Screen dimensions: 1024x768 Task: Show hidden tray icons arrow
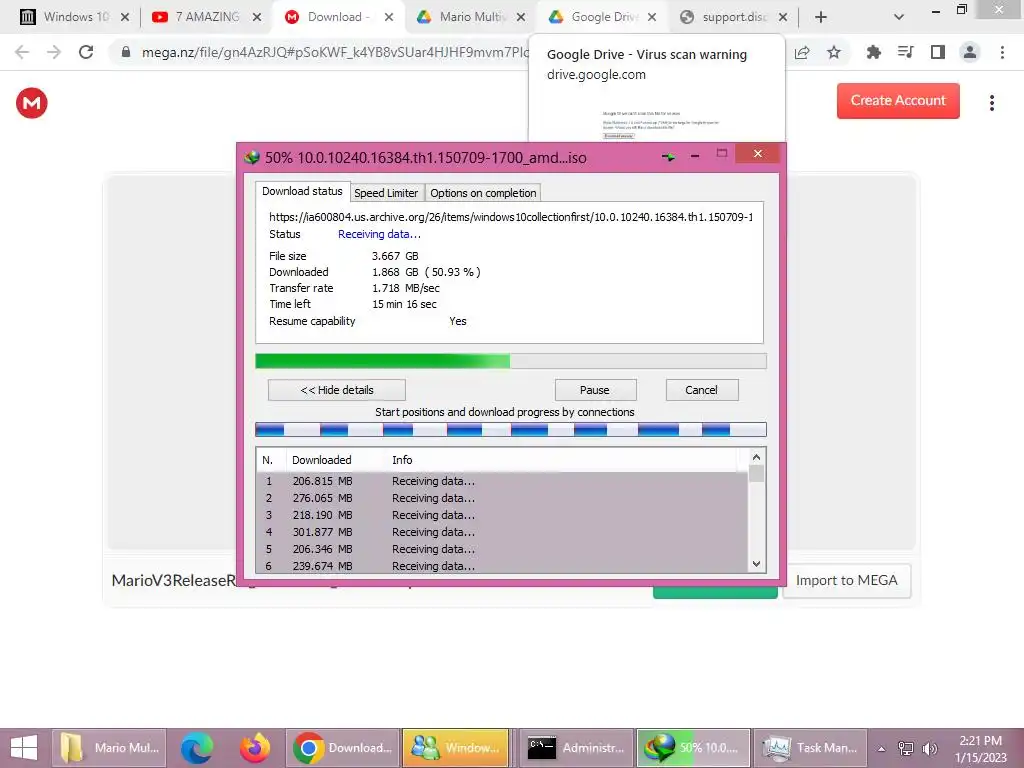pyautogui.click(x=881, y=748)
